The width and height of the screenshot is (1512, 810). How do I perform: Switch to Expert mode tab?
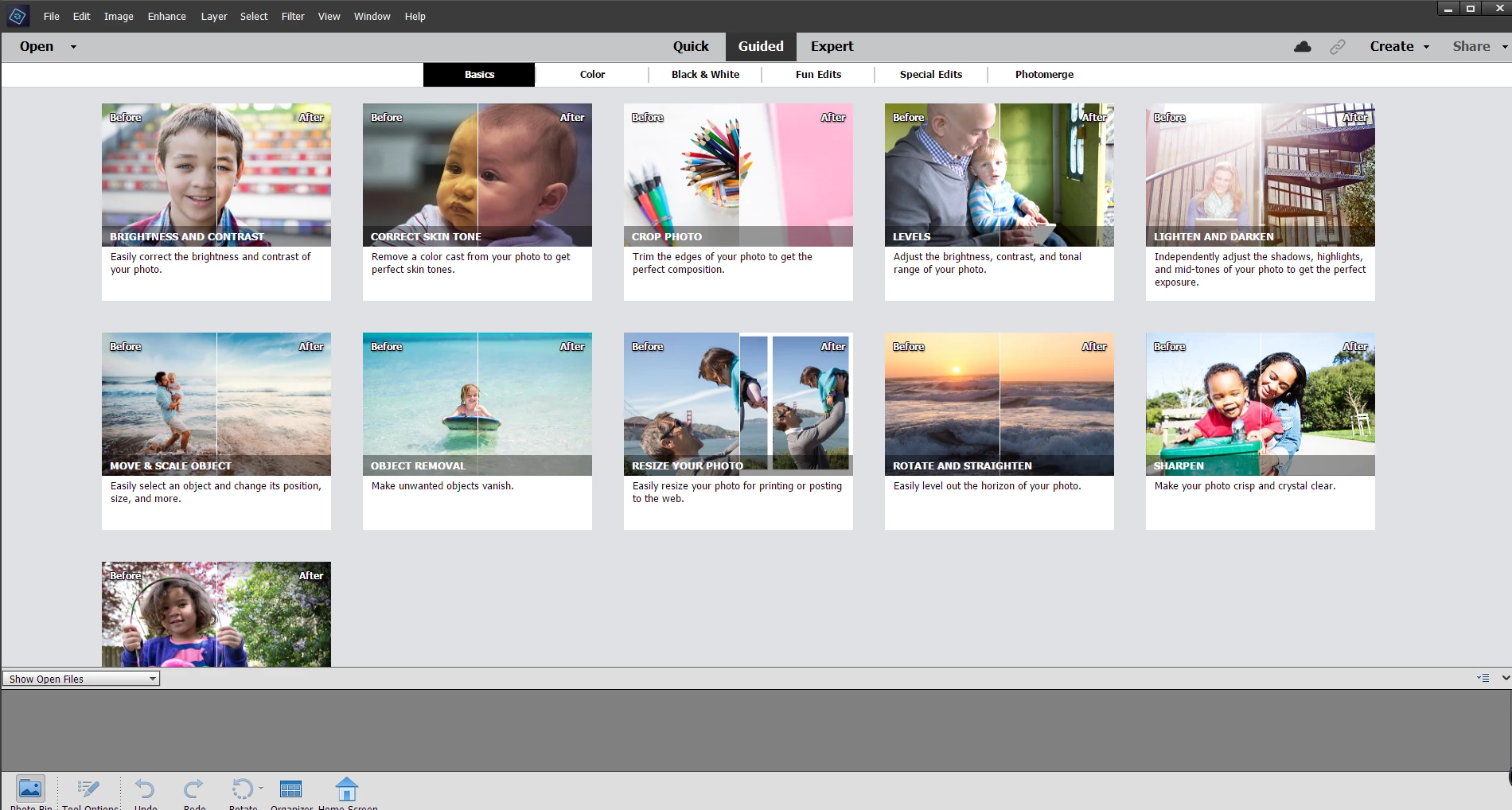(x=832, y=46)
